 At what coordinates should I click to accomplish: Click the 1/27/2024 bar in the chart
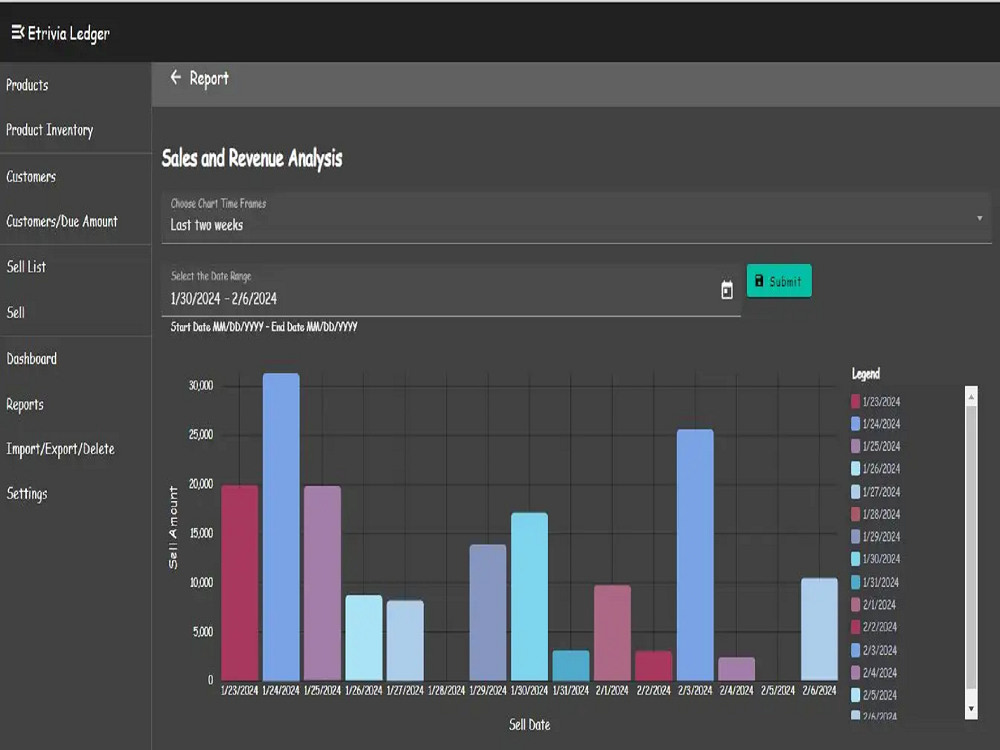coord(405,640)
